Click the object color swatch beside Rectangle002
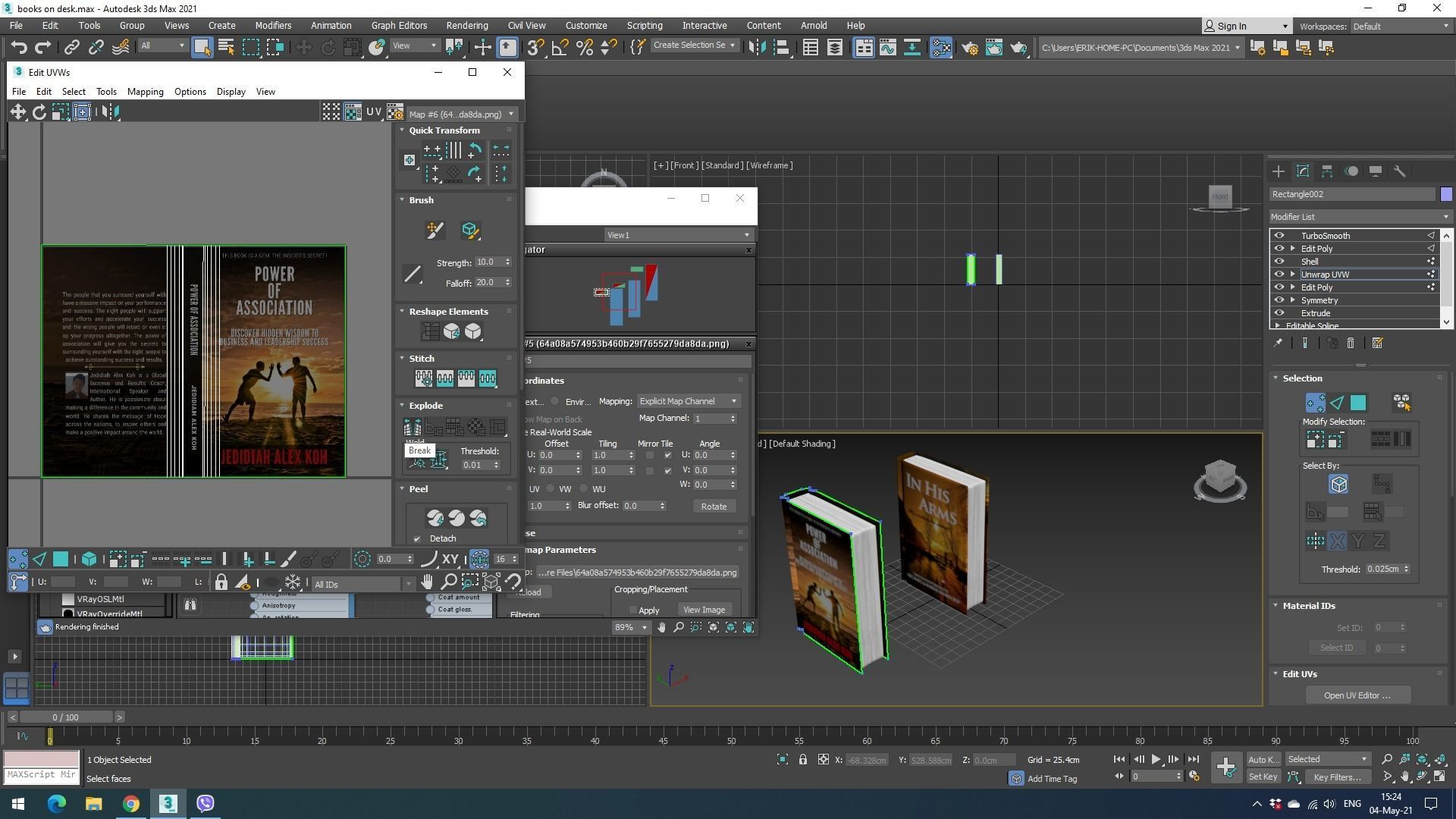 (1446, 195)
